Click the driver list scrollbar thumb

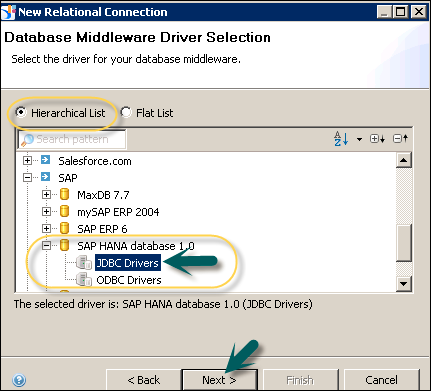(404, 243)
